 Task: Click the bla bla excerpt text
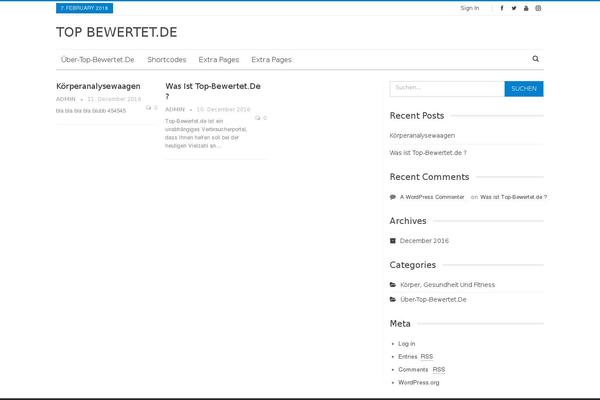pos(91,111)
